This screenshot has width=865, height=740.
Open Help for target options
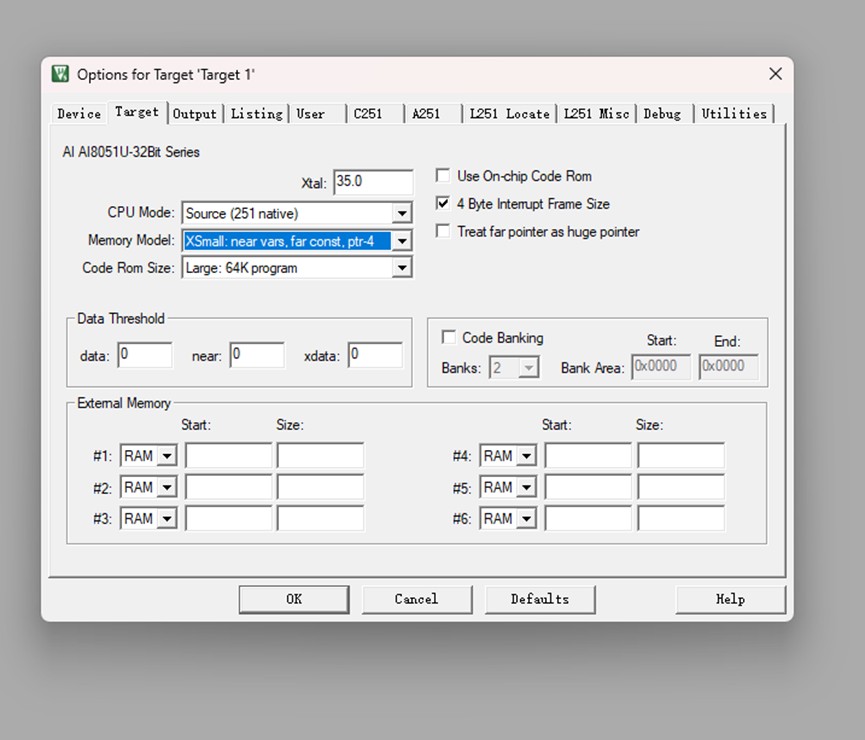click(730, 599)
